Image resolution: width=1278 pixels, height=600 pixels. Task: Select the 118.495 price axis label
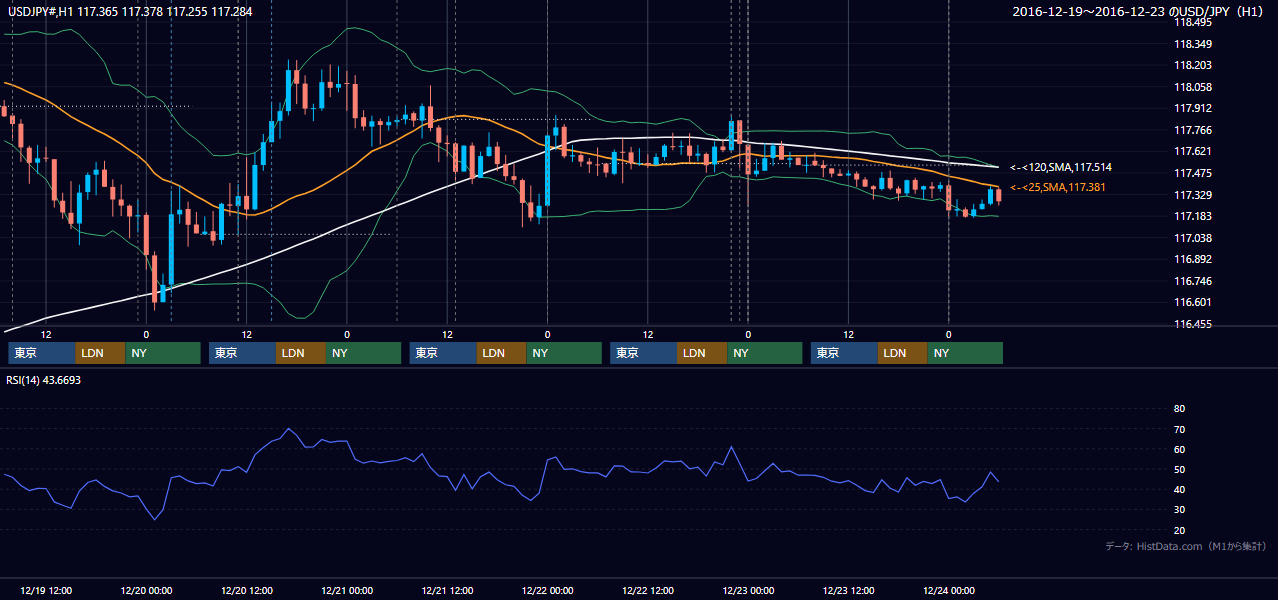click(x=1193, y=22)
